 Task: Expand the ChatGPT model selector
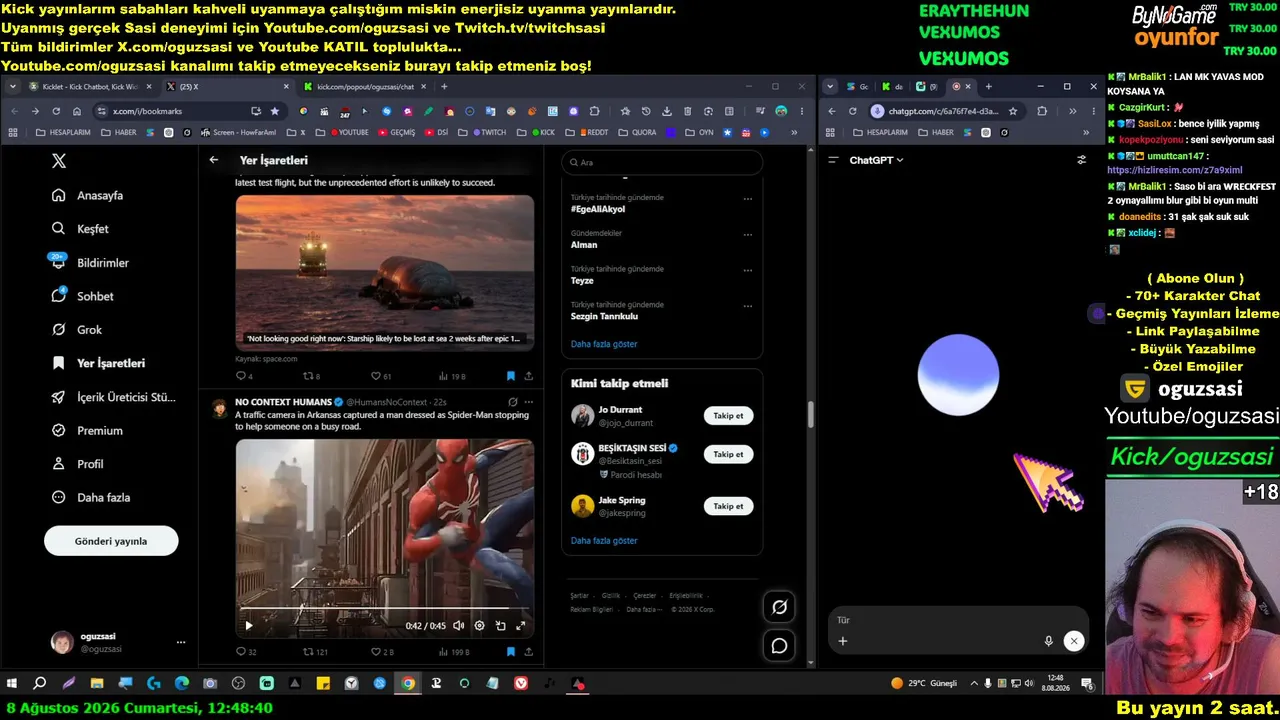[876, 160]
